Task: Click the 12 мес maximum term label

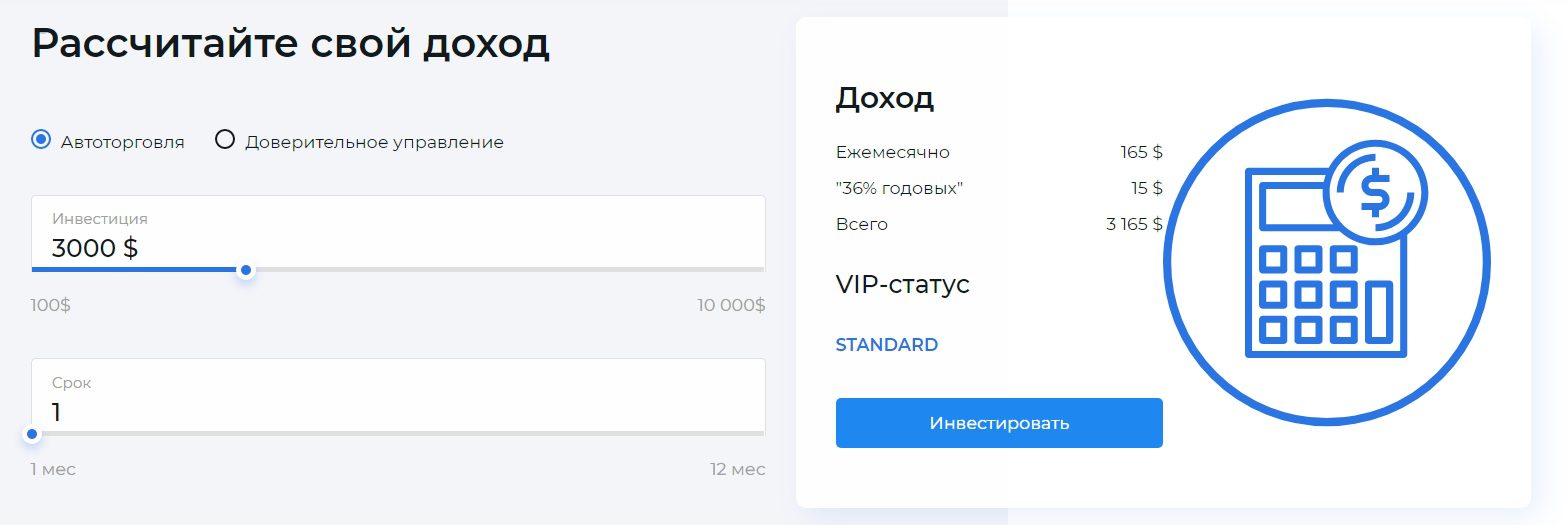Action: (737, 469)
